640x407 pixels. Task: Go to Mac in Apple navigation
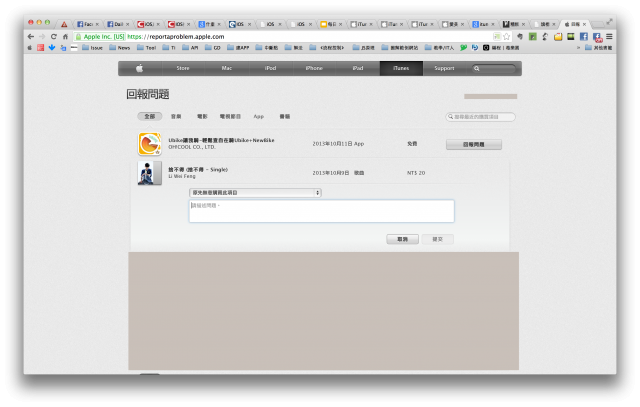point(227,68)
